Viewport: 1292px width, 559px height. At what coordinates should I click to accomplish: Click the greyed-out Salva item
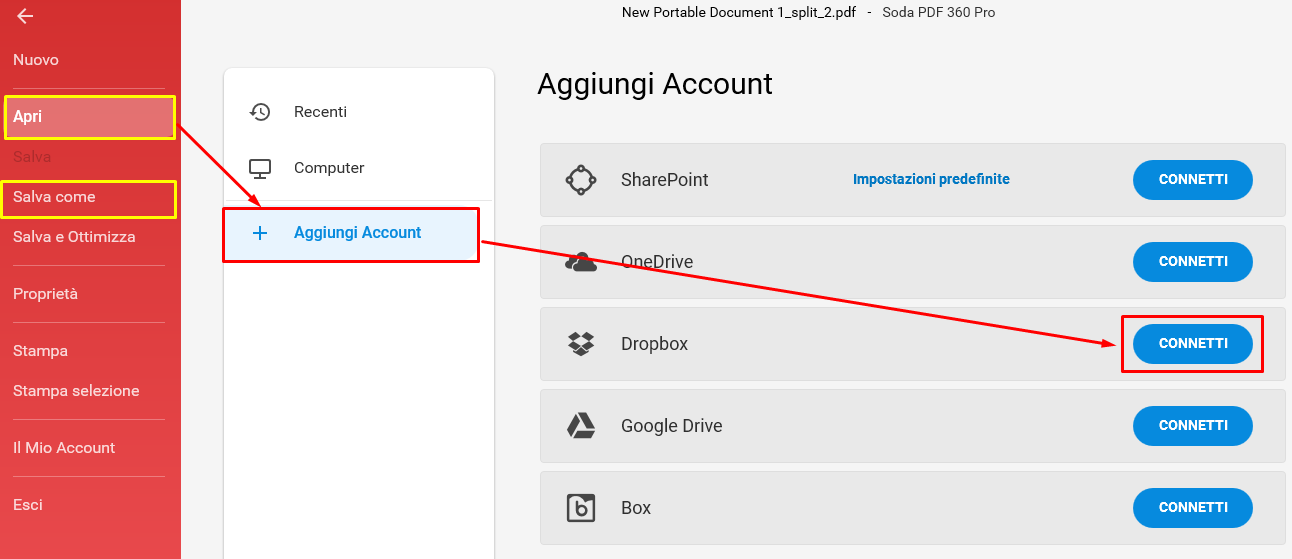tap(32, 157)
